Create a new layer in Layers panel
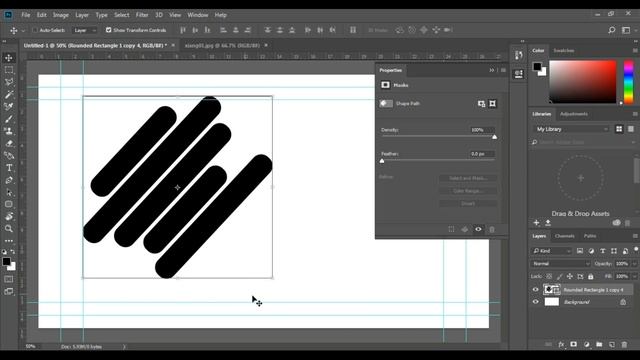 click(611, 344)
